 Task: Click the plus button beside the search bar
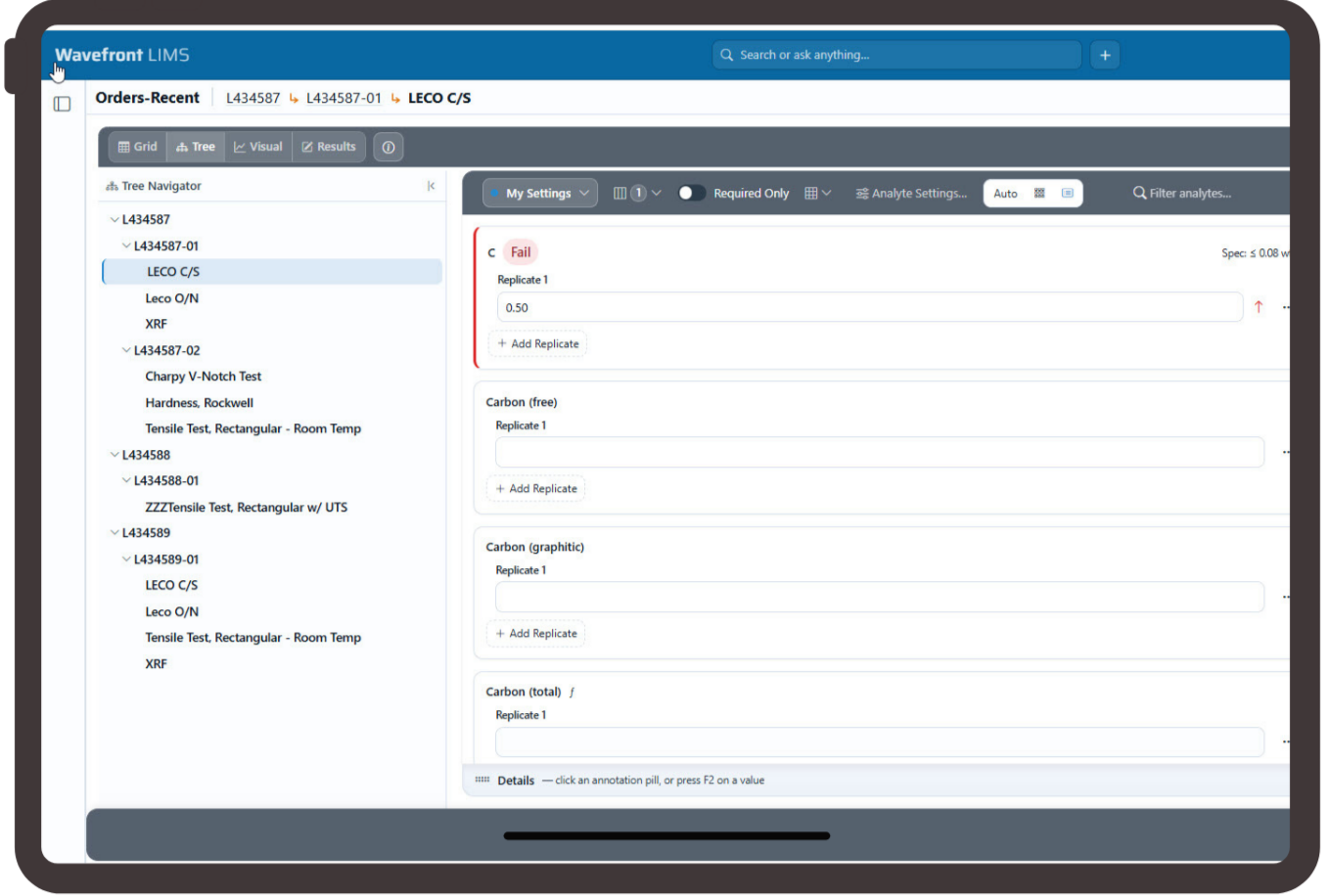click(1105, 55)
